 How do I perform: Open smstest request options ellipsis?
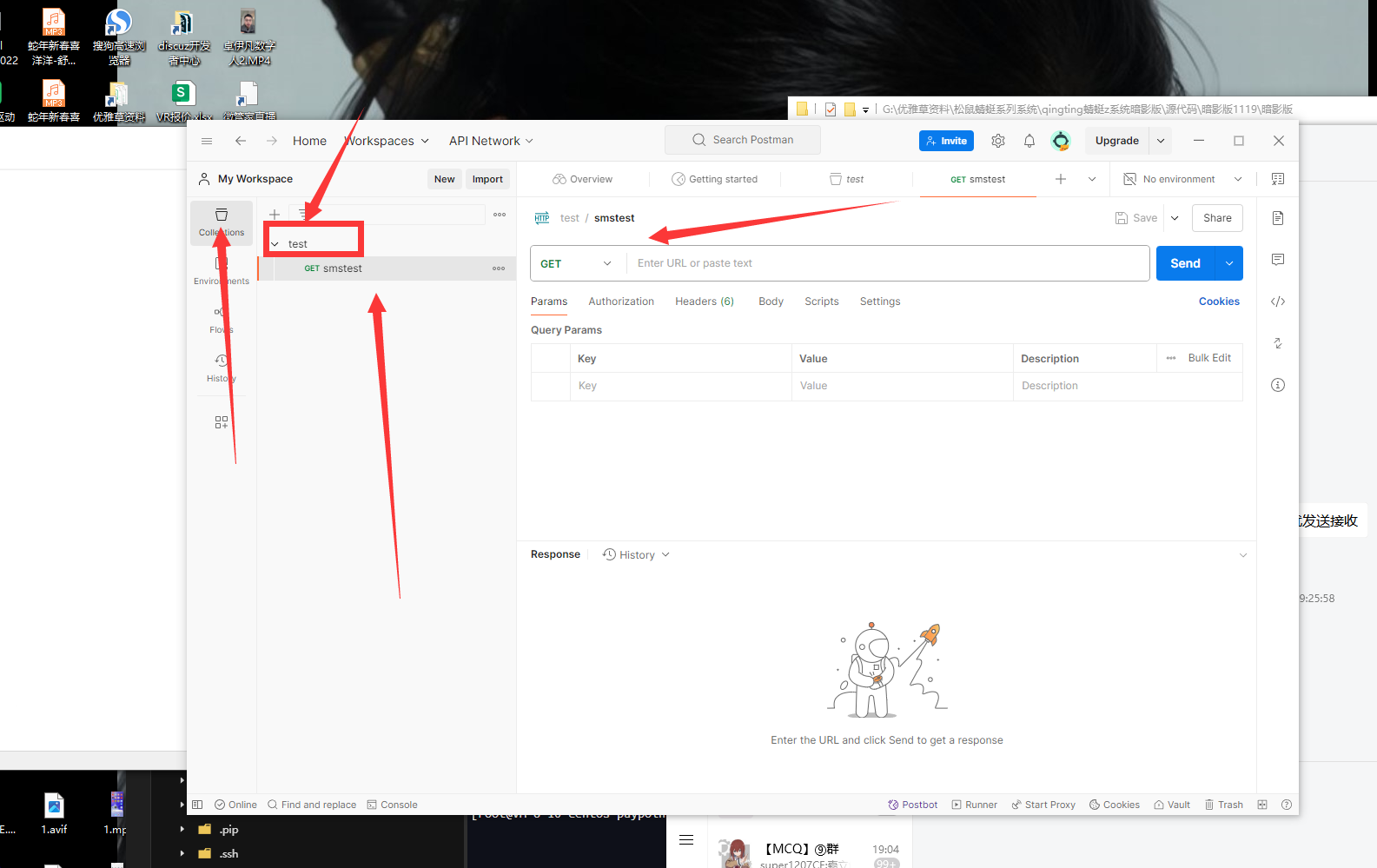[x=499, y=268]
